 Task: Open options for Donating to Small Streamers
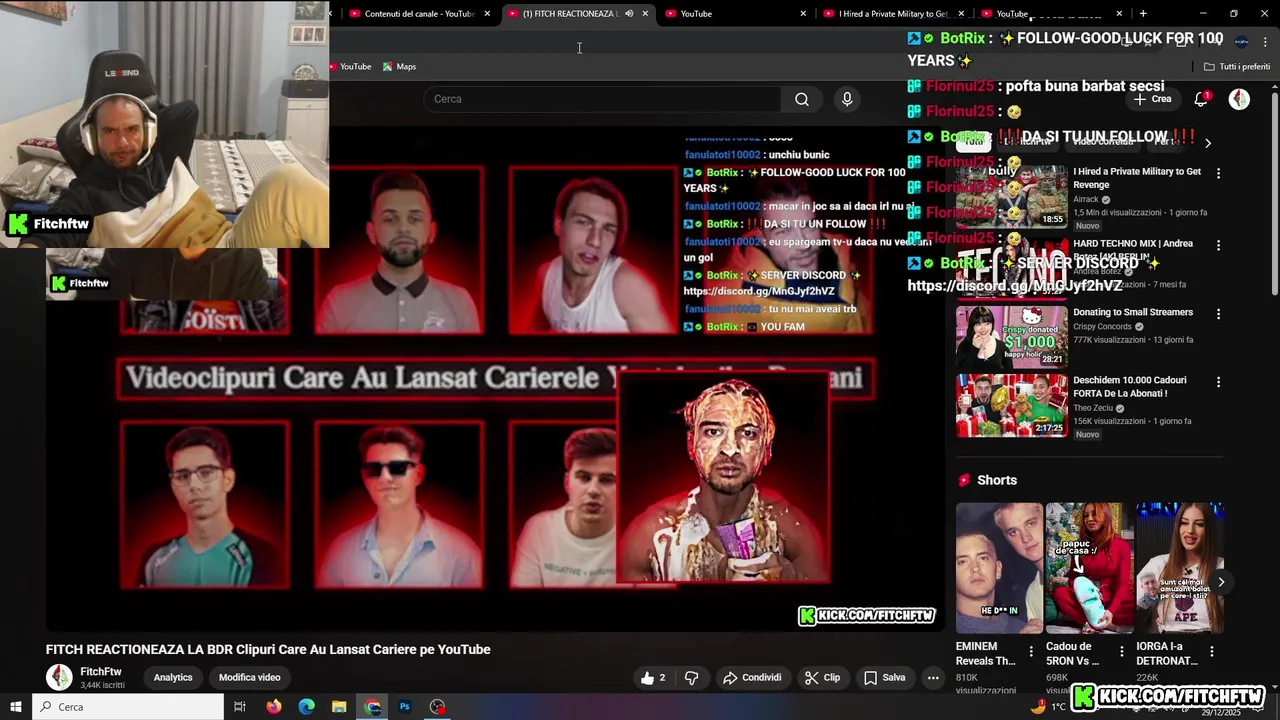click(x=1218, y=314)
